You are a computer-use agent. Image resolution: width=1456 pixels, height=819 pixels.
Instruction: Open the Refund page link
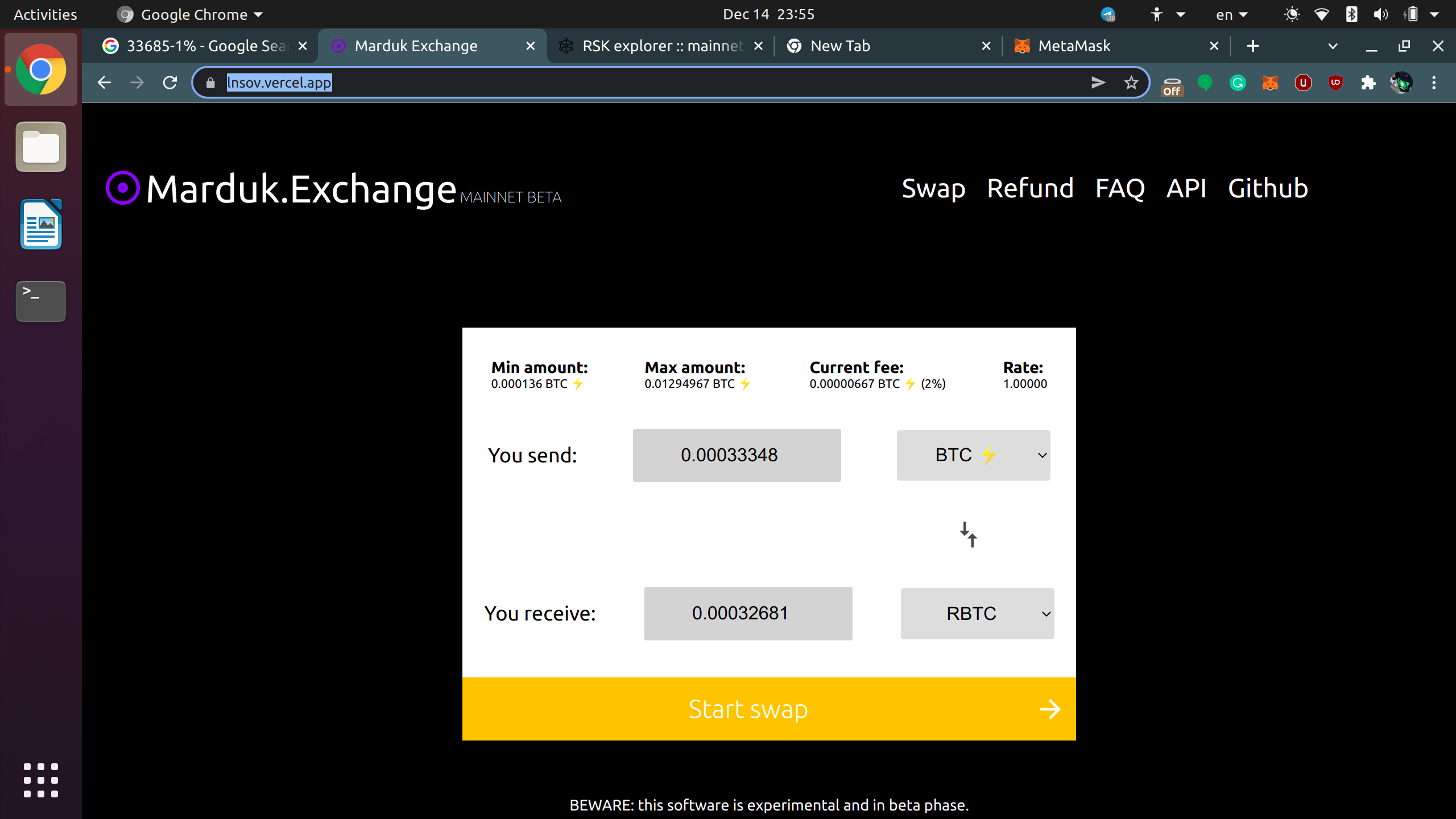pos(1030,188)
